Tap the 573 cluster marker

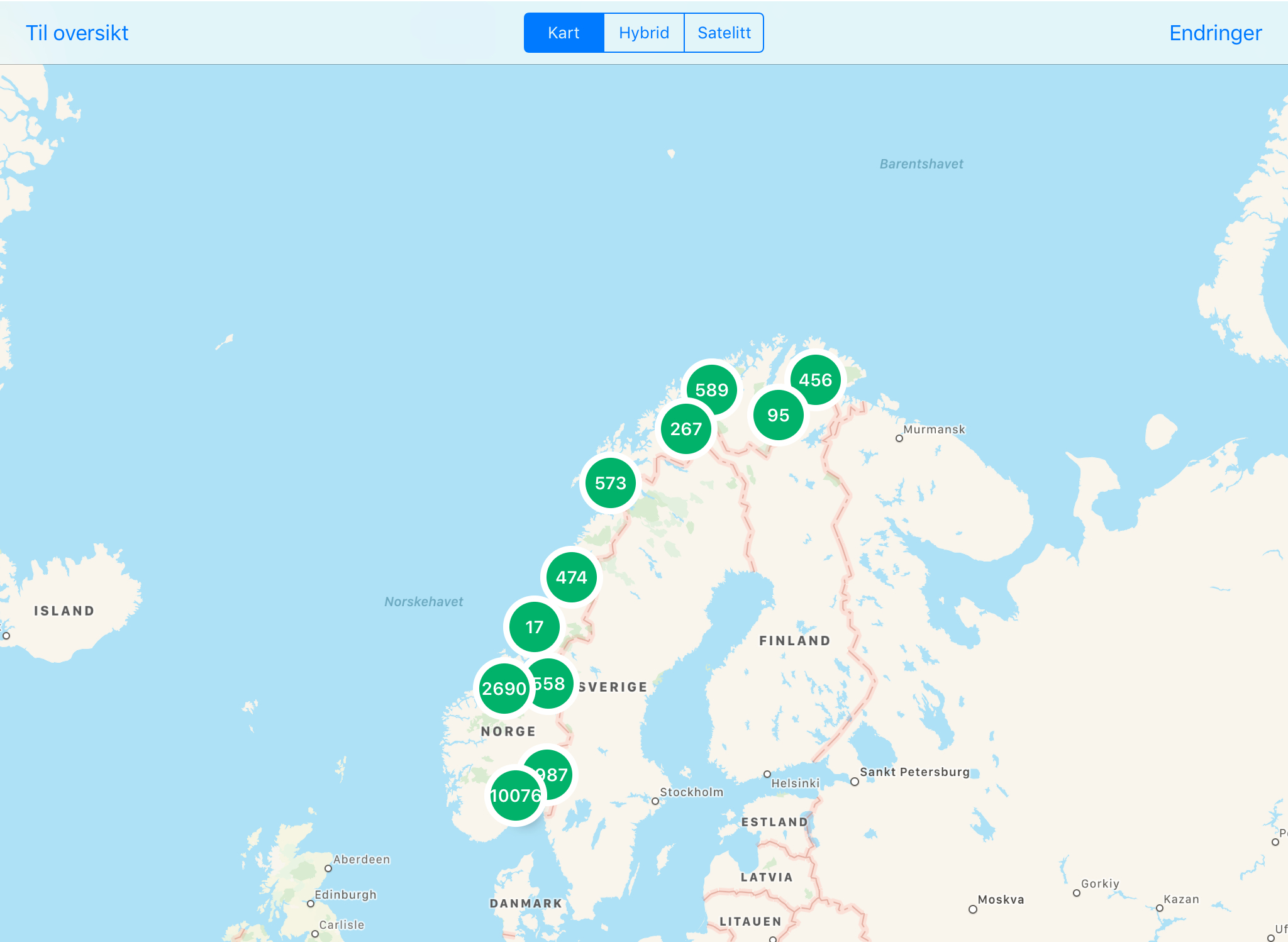tap(610, 483)
